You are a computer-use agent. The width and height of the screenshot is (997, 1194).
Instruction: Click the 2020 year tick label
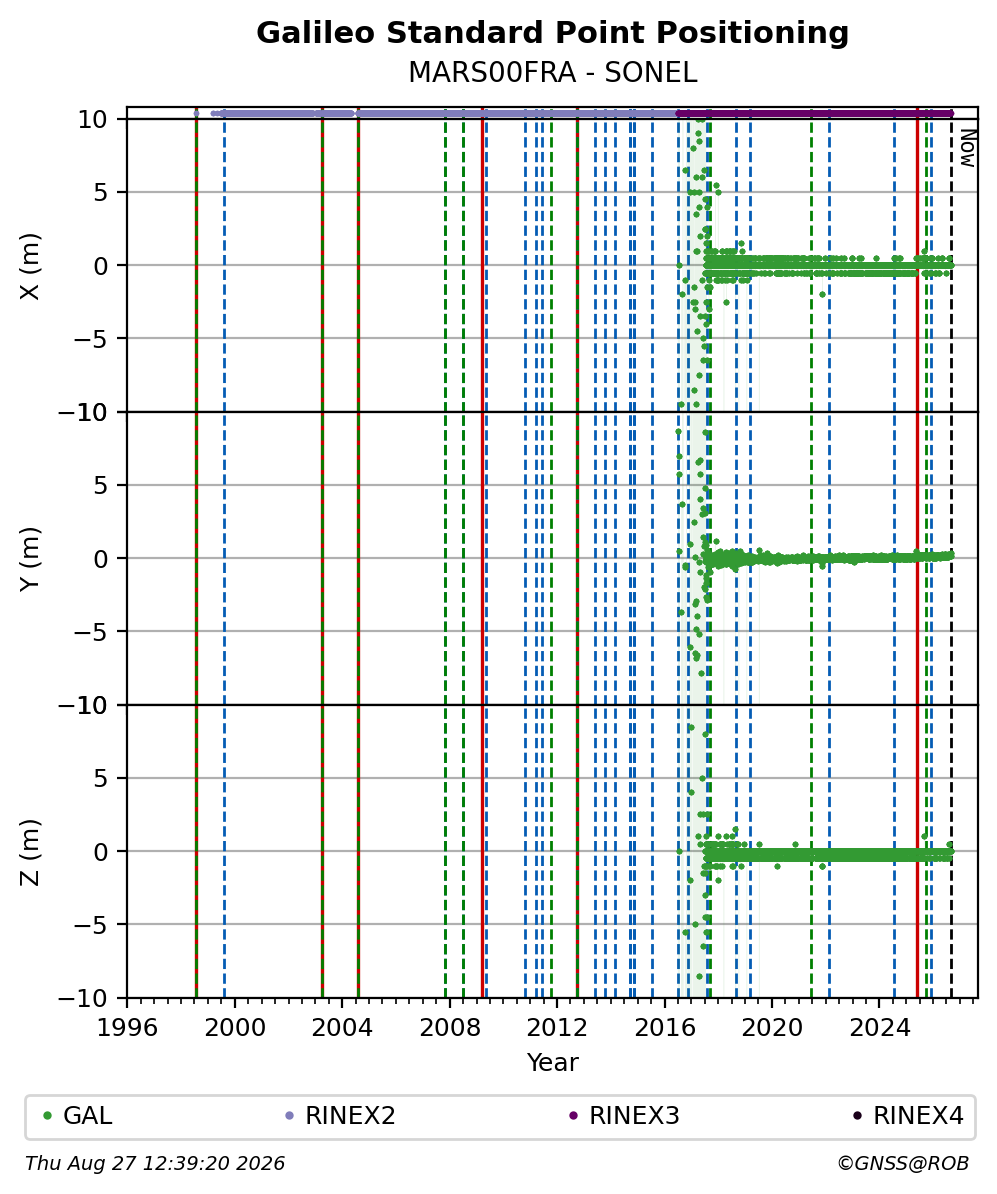772,1028
